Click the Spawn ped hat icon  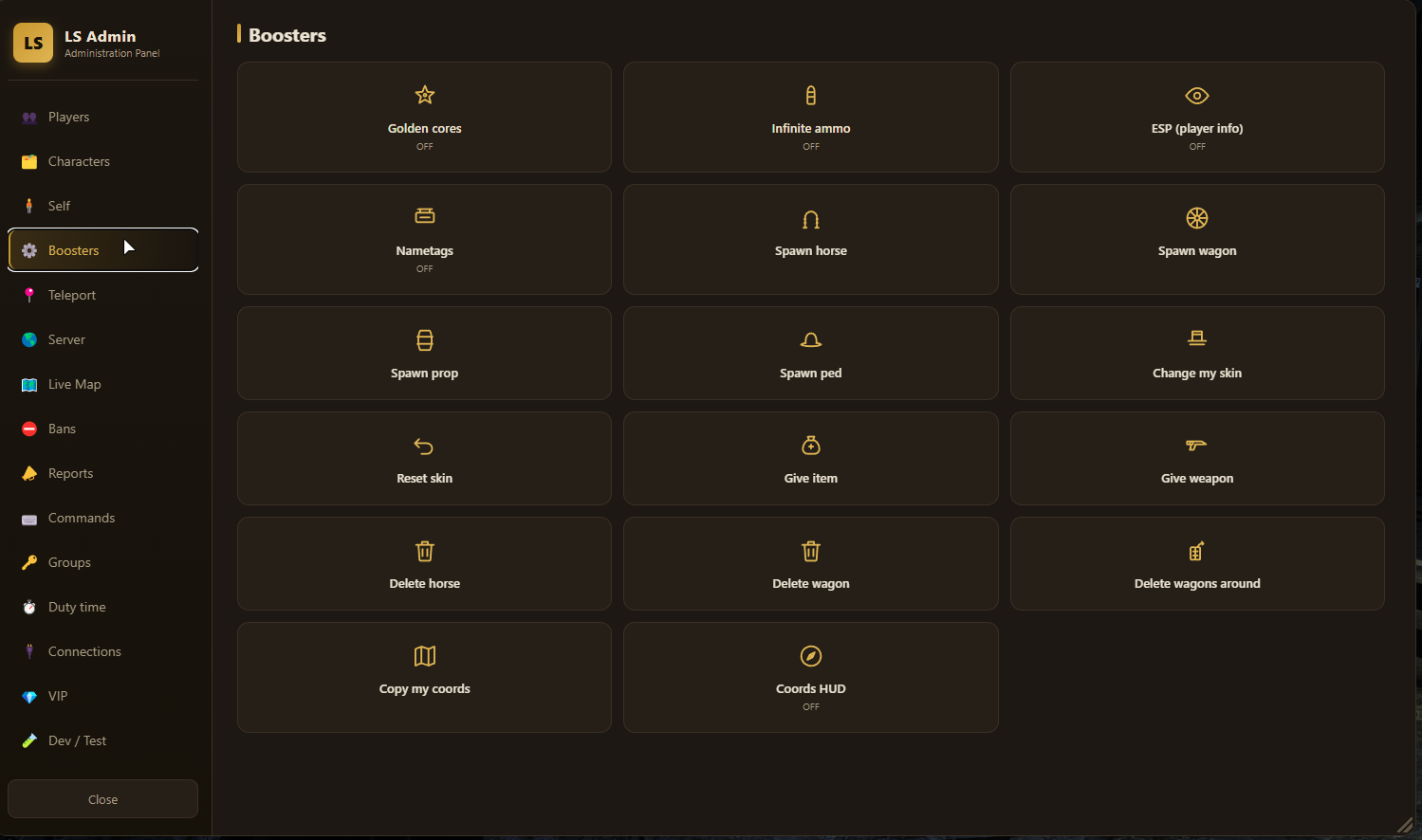811,340
